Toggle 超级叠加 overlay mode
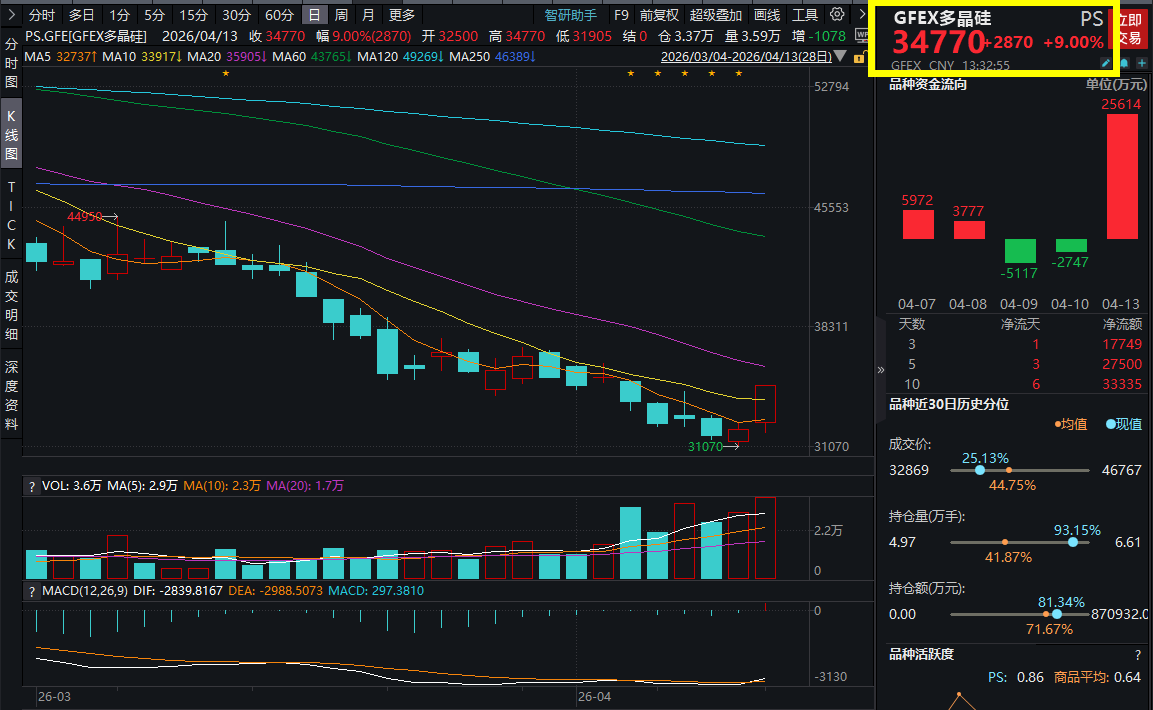The width and height of the screenshot is (1153, 710). click(716, 15)
